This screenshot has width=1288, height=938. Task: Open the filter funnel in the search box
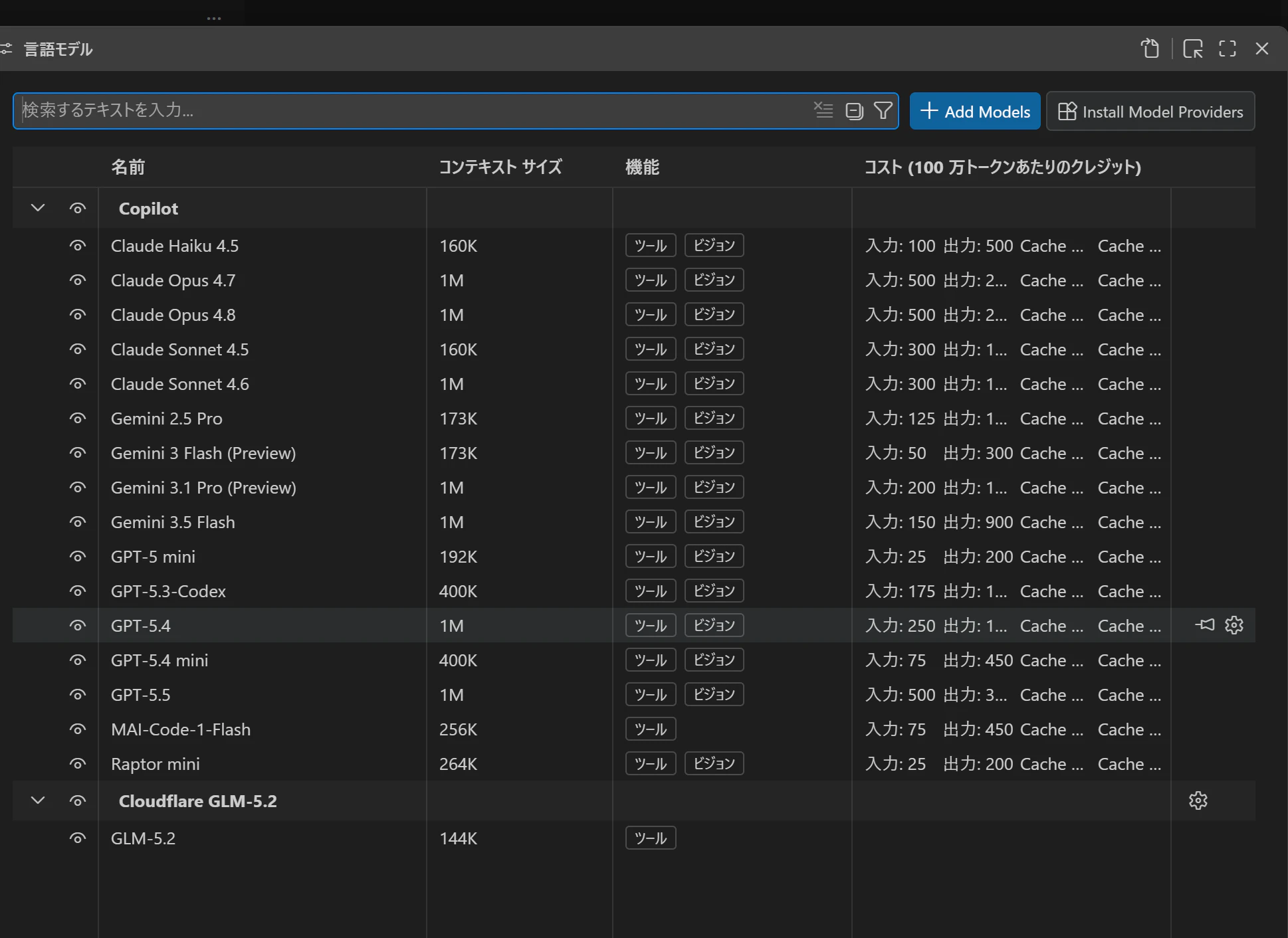[883, 110]
